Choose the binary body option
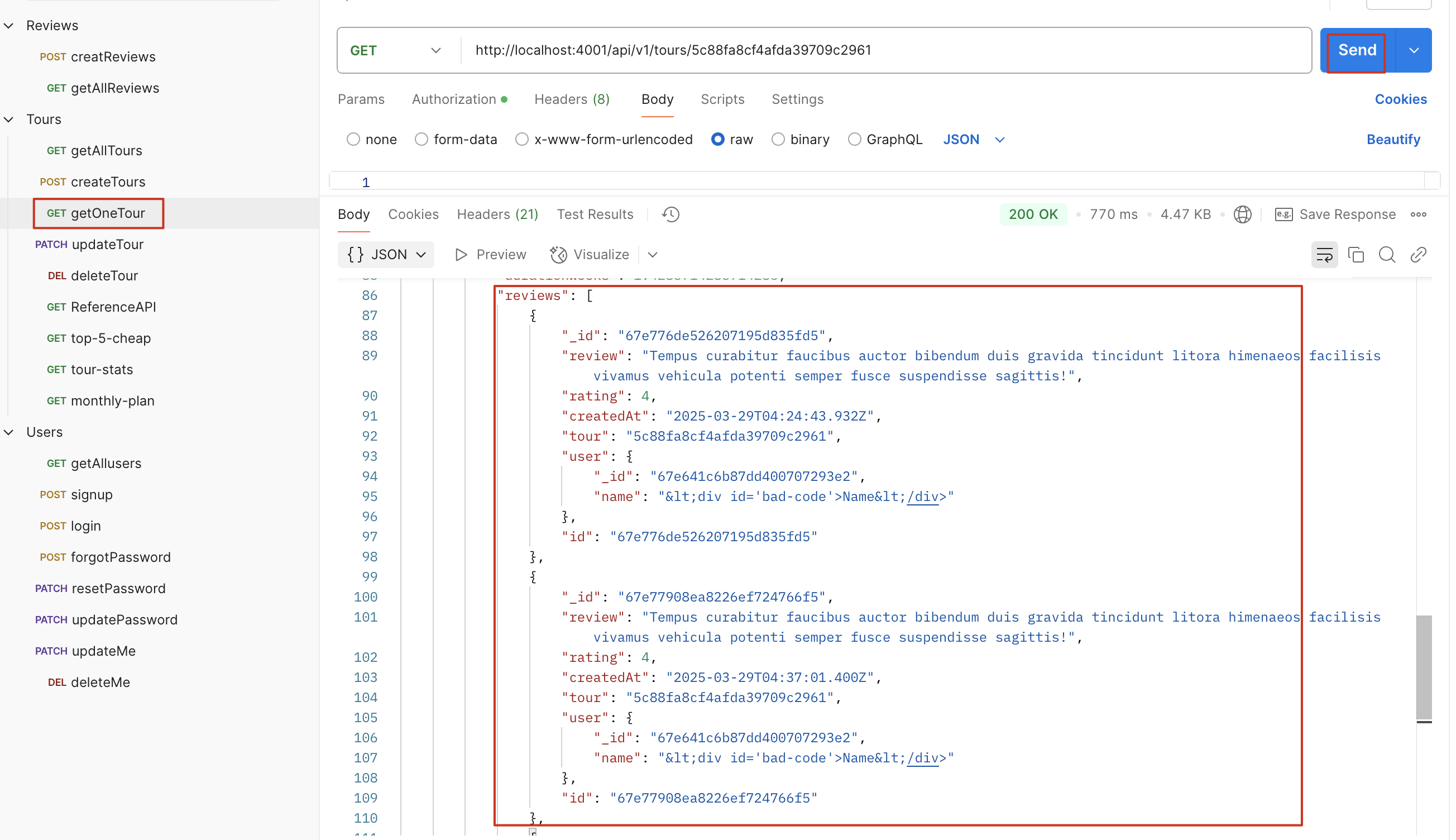The width and height of the screenshot is (1456, 840). (x=778, y=140)
